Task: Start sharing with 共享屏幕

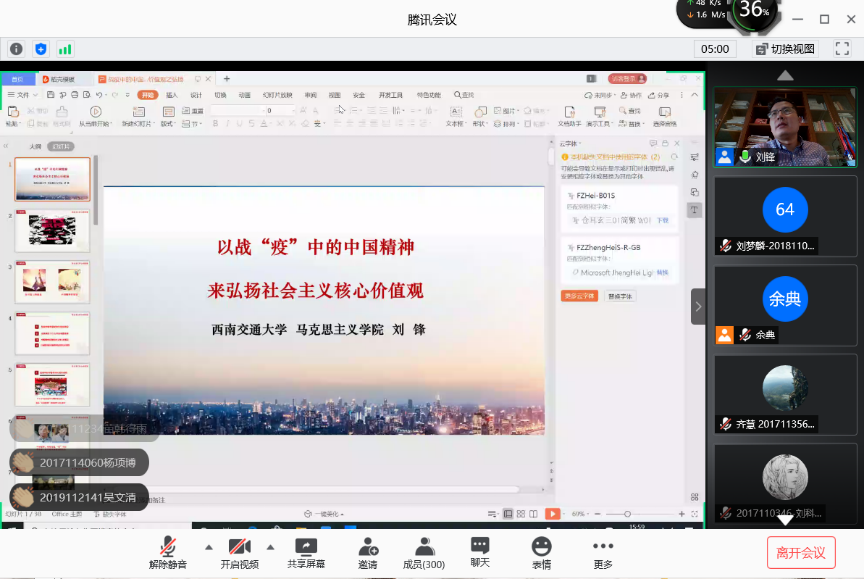Action: [306, 553]
